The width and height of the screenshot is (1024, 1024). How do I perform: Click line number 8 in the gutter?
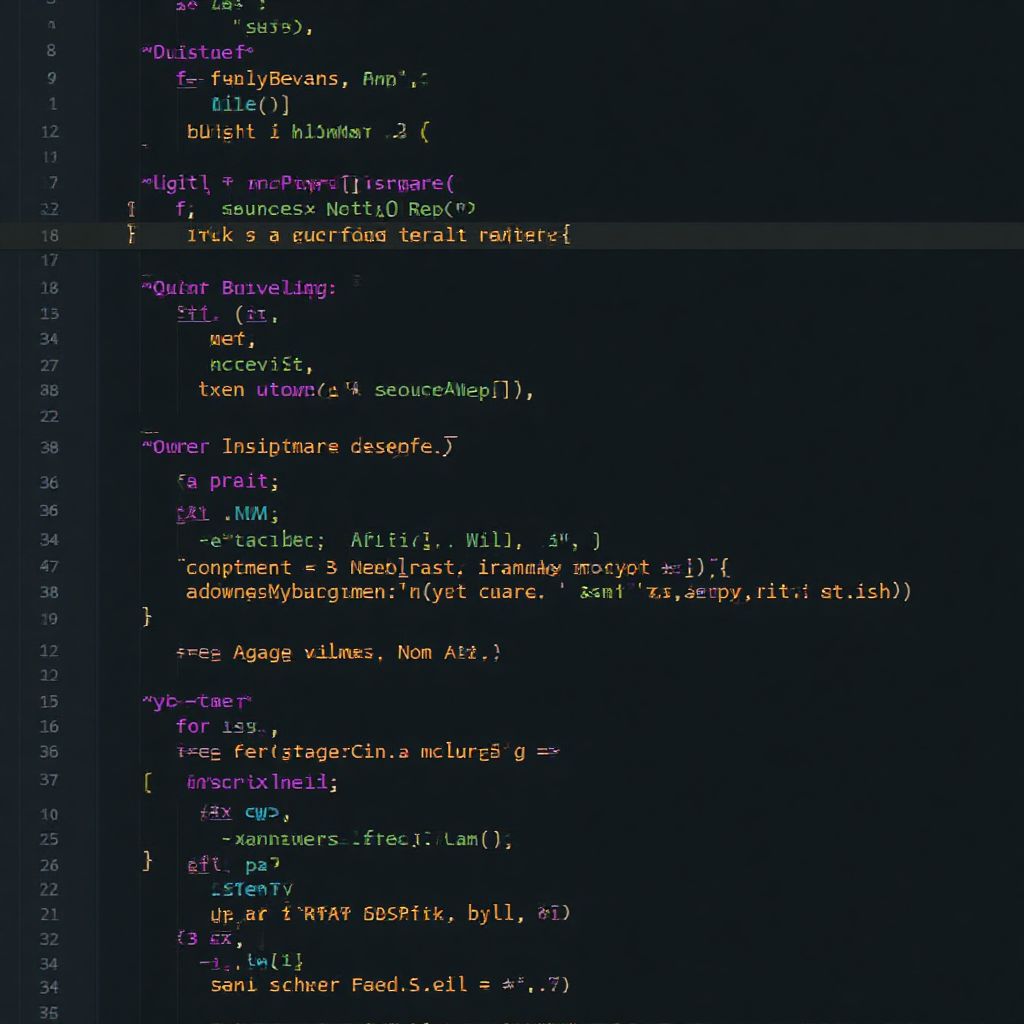coord(49,52)
